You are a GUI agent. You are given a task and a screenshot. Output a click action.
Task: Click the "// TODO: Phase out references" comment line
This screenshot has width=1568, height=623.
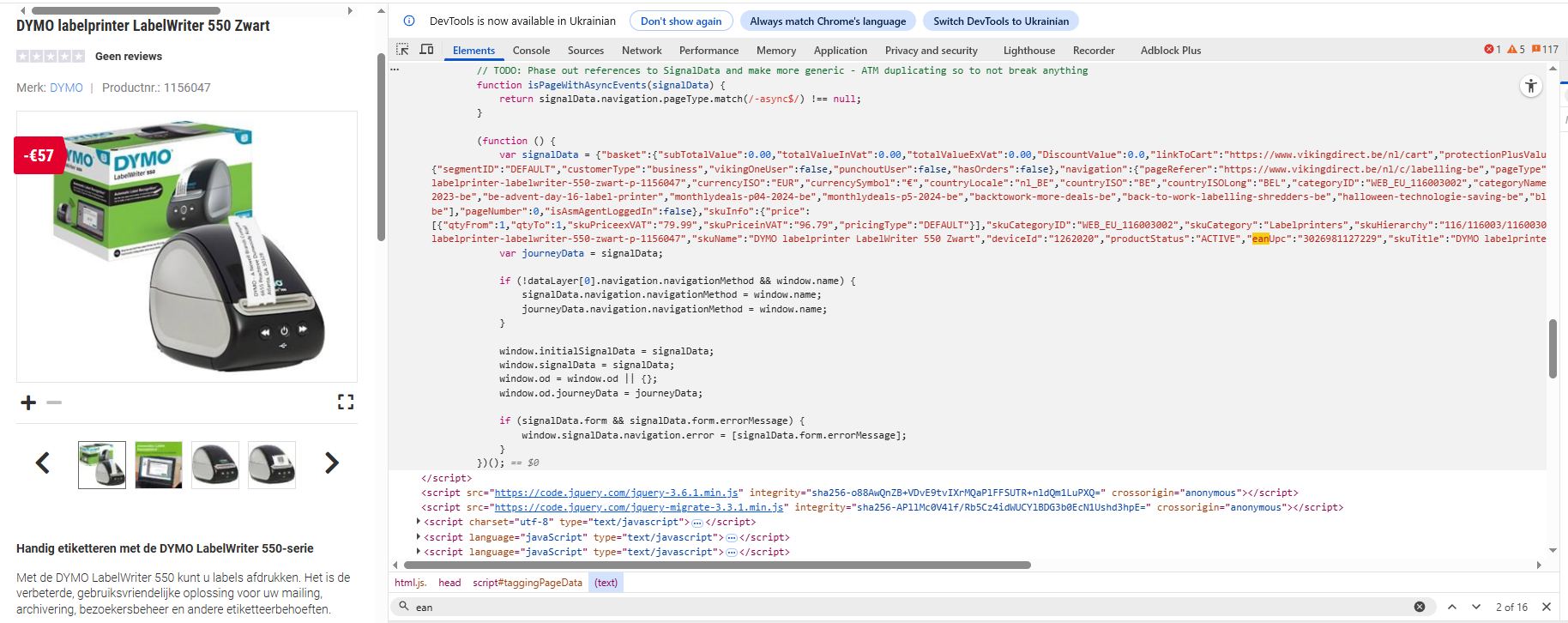782,70
